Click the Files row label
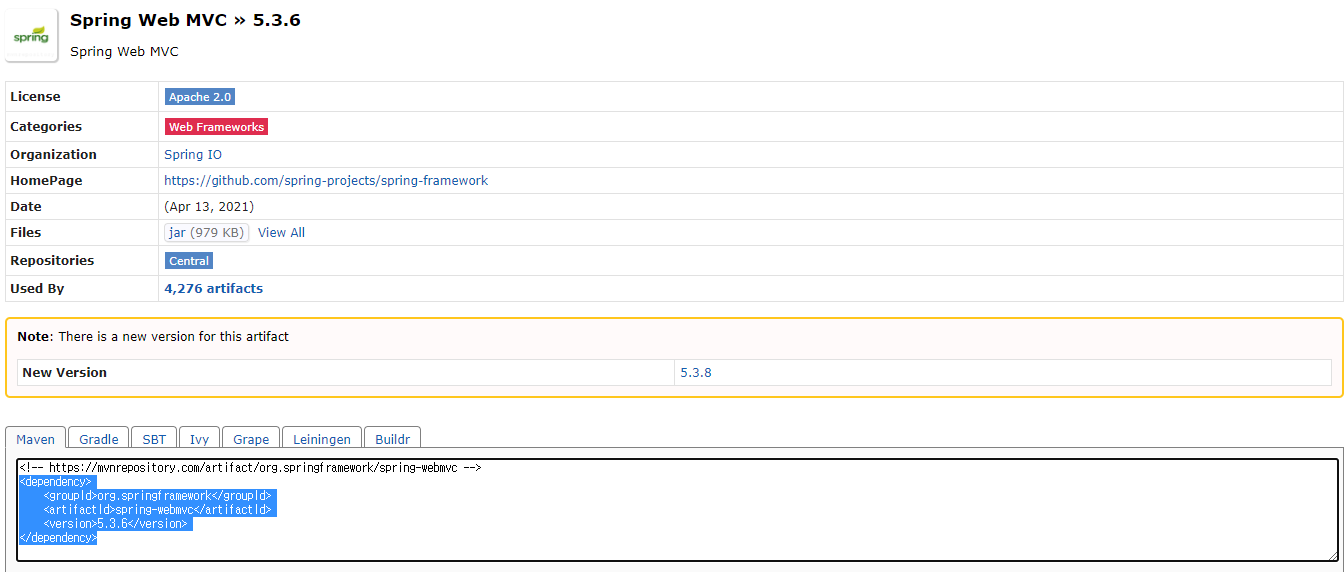Viewport: 1344px width, 572px height. (26, 232)
